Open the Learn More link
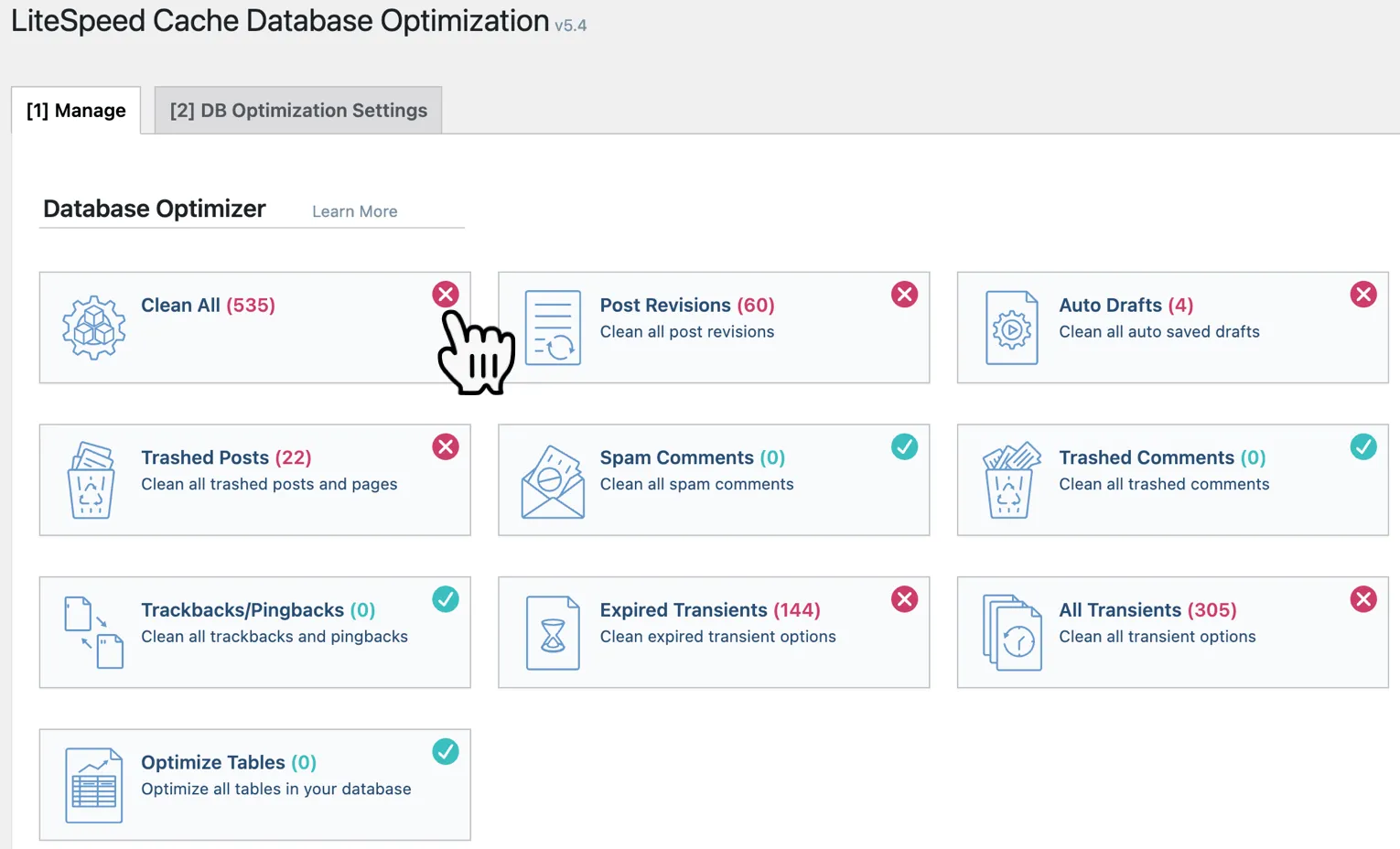Viewport: 1400px width, 849px height. click(x=355, y=211)
